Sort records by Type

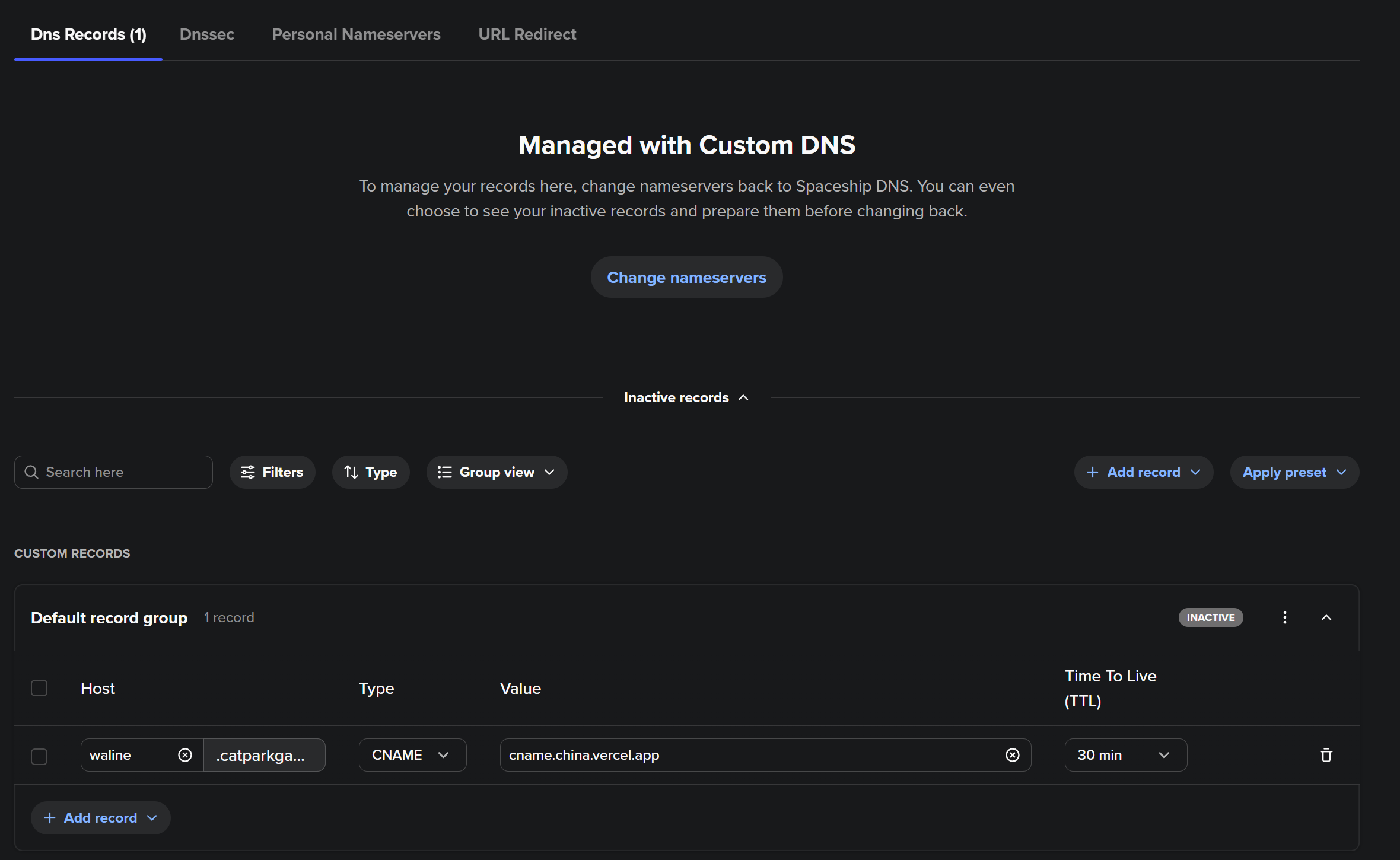[371, 472]
